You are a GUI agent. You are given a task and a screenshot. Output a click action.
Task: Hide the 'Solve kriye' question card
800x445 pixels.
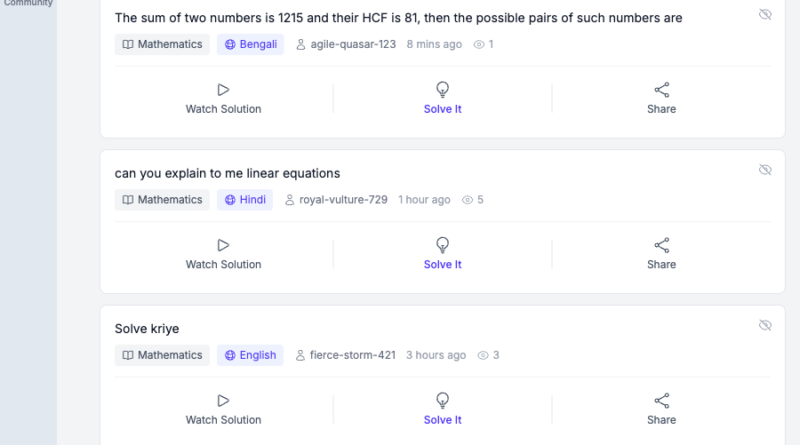tap(765, 326)
